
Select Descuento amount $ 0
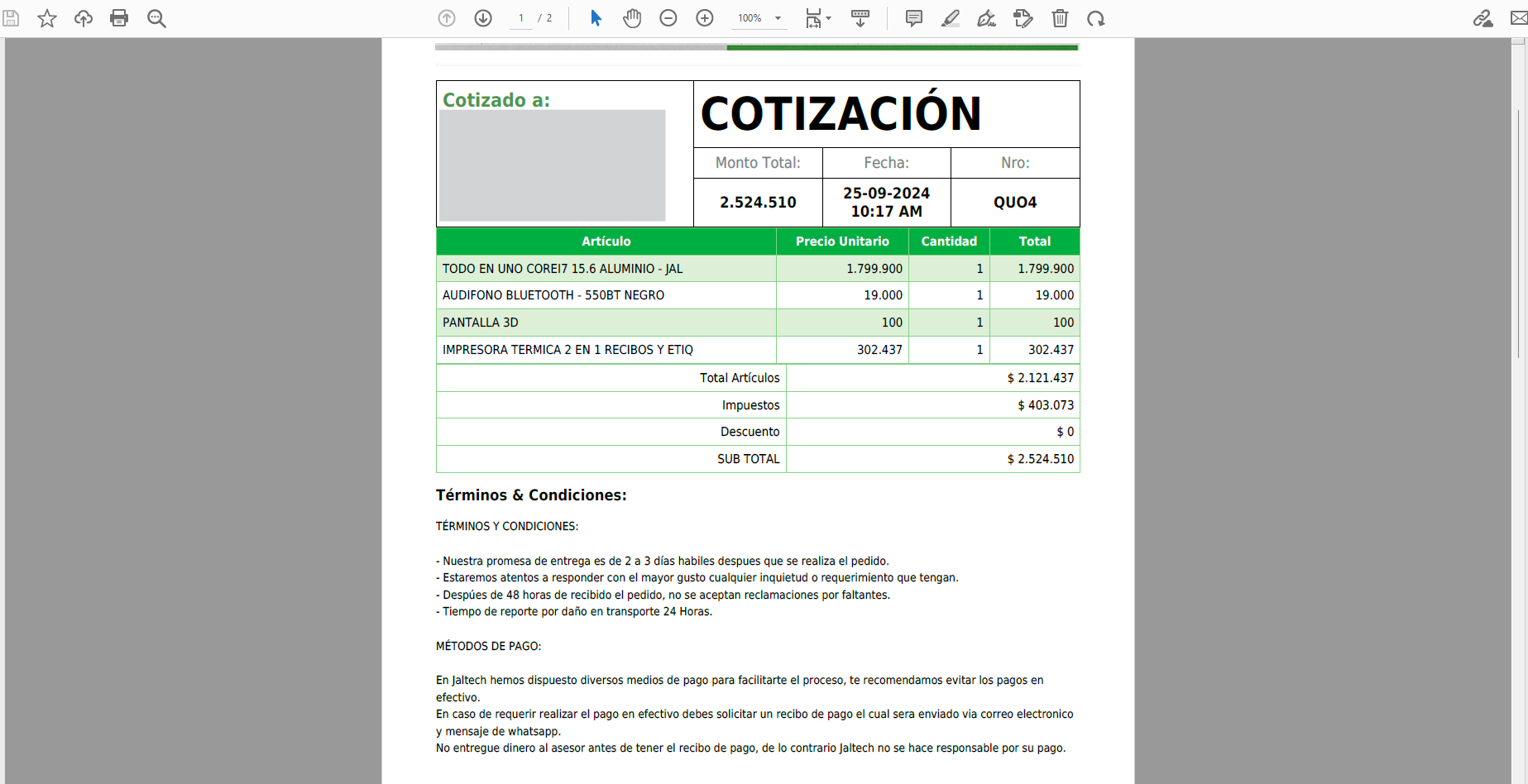(1065, 432)
